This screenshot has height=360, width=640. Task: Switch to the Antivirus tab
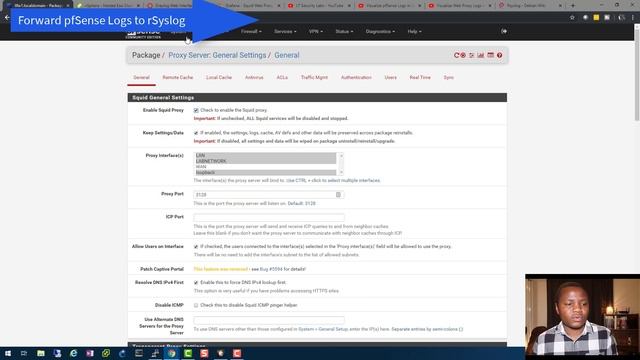[254, 77]
